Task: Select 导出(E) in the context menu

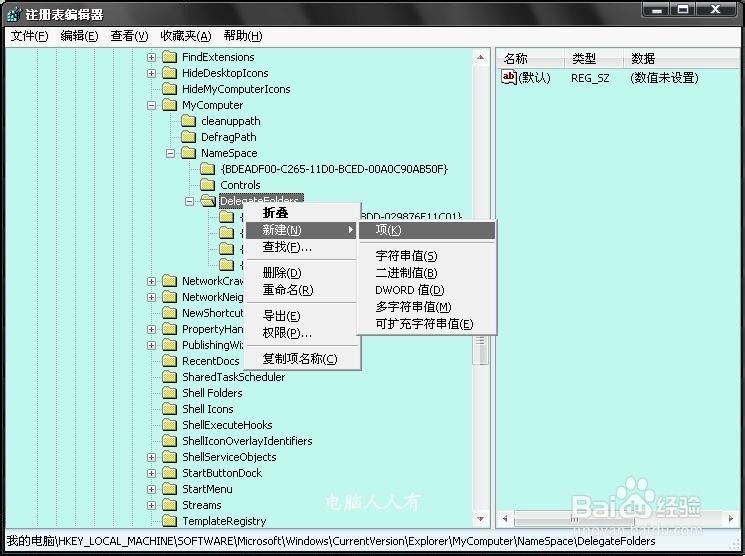Action: tap(301, 316)
